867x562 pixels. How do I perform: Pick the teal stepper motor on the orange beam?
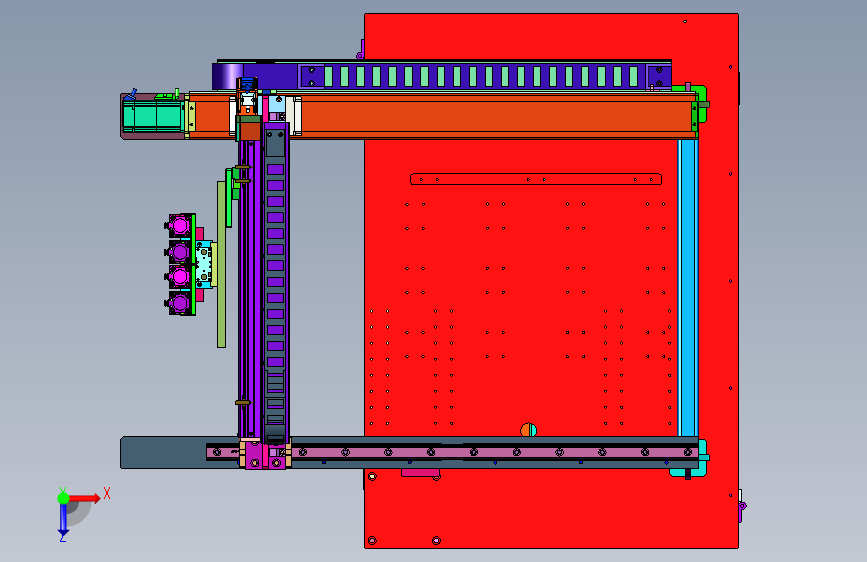click(152, 117)
